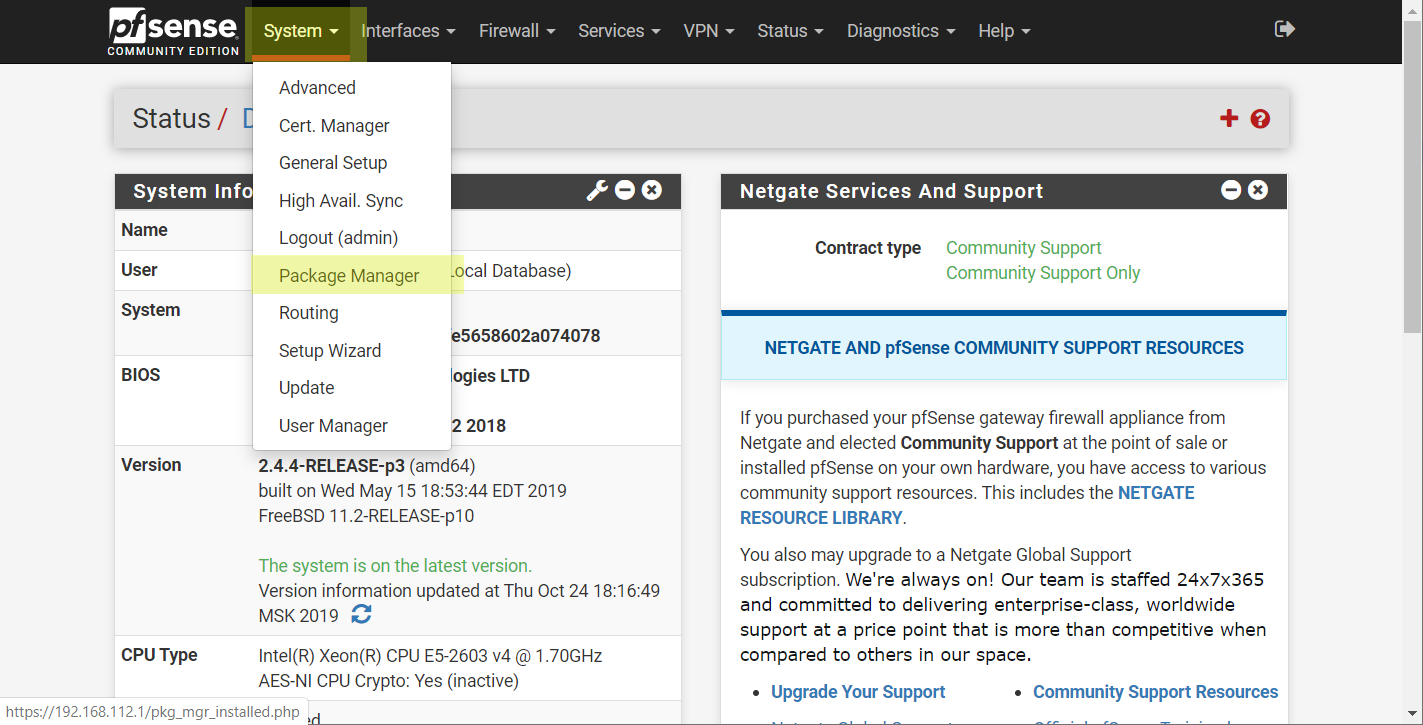
Task: Open the Help dropdown menu
Action: pos(1004,31)
